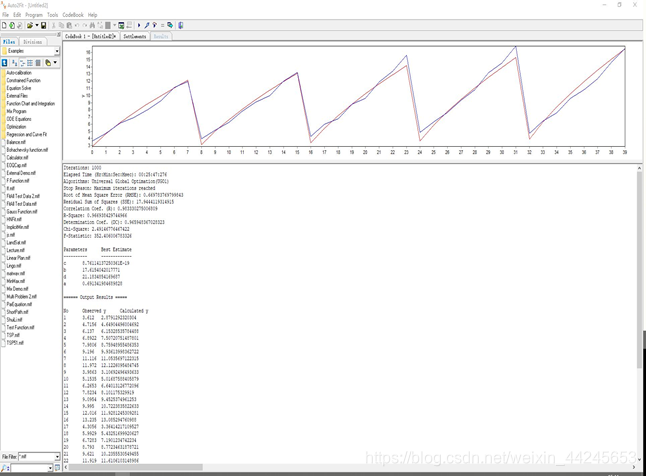The height and width of the screenshot is (476, 646).
Task: Select the Test Function file
Action: (20, 328)
